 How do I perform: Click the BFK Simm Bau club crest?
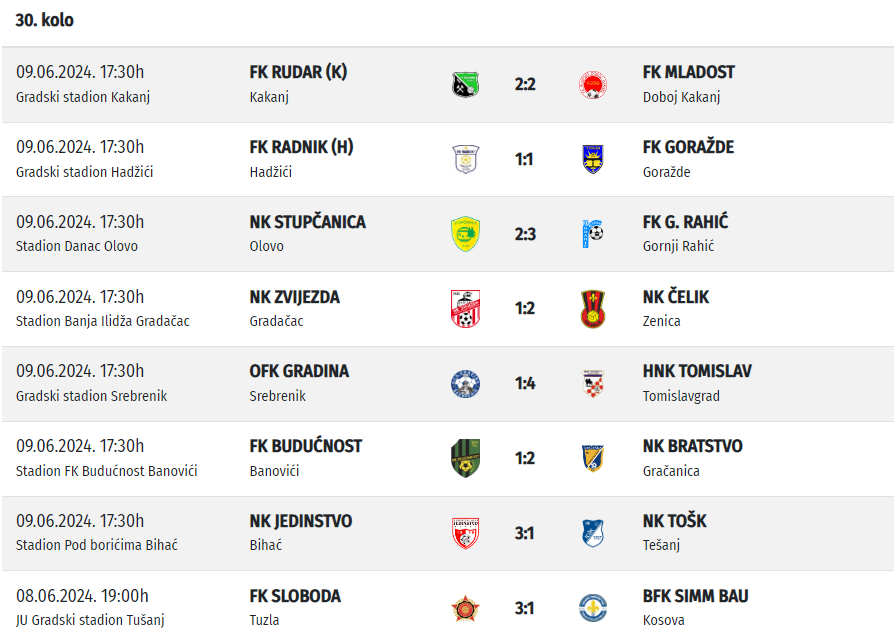pos(593,608)
